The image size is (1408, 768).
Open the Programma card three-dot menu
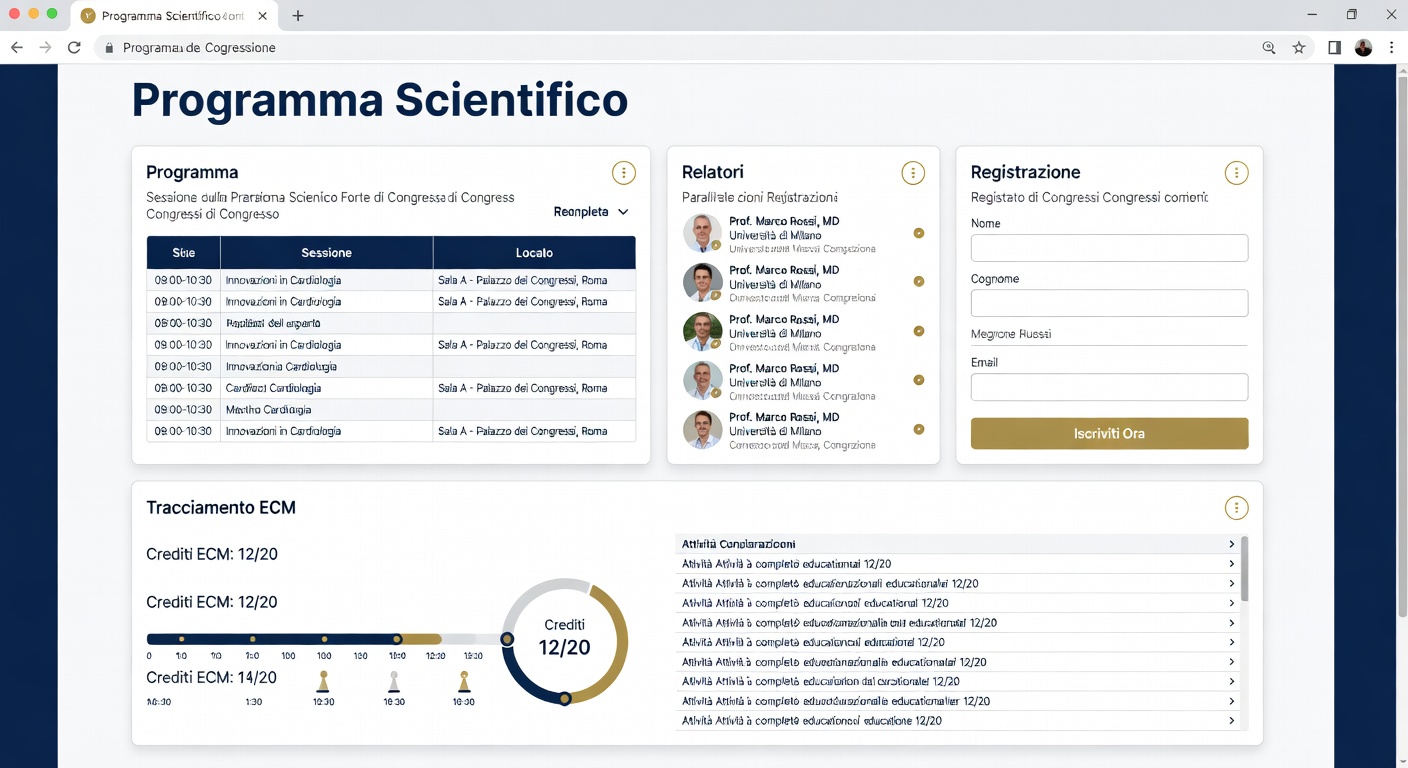pos(623,173)
